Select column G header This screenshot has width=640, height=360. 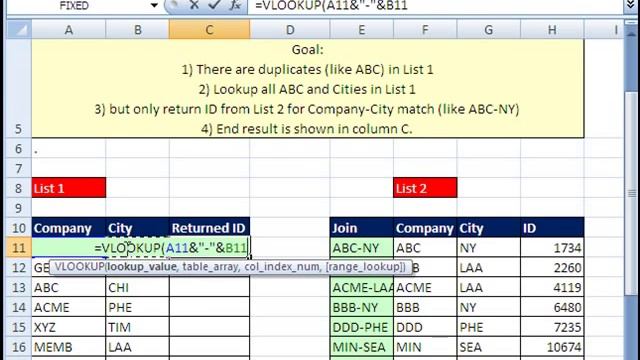(489, 29)
